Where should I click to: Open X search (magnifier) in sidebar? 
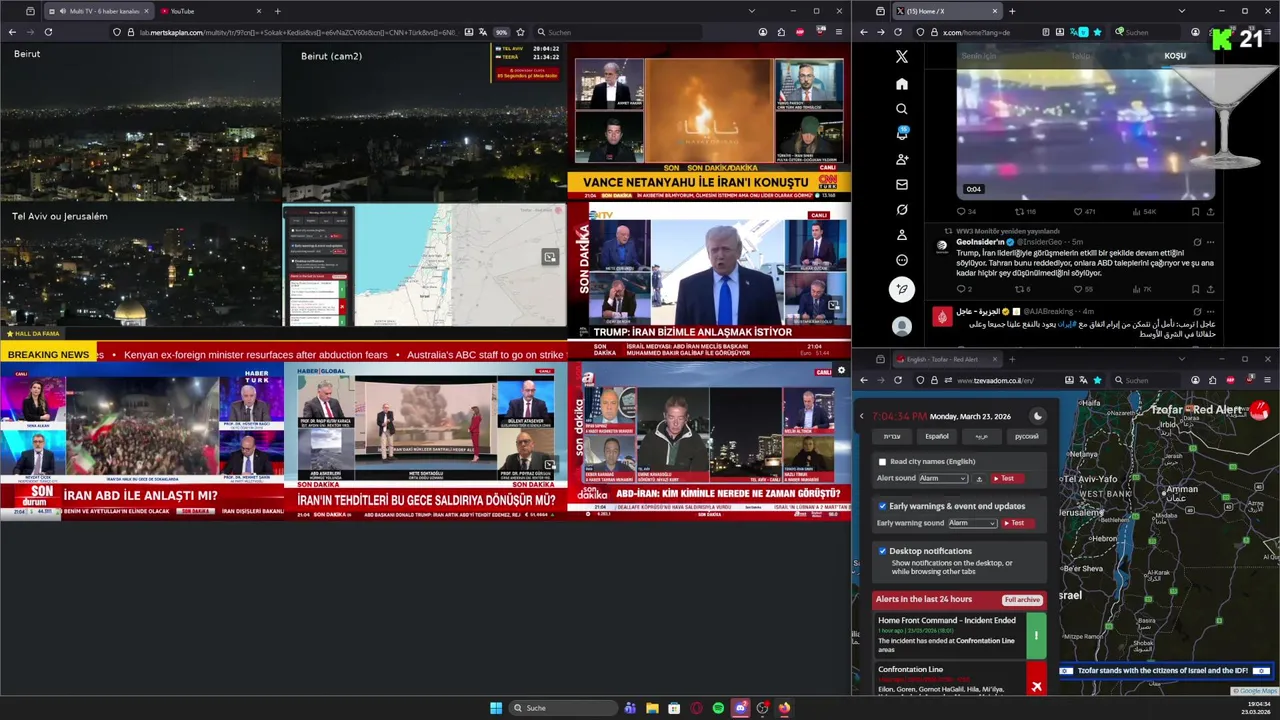(x=902, y=109)
